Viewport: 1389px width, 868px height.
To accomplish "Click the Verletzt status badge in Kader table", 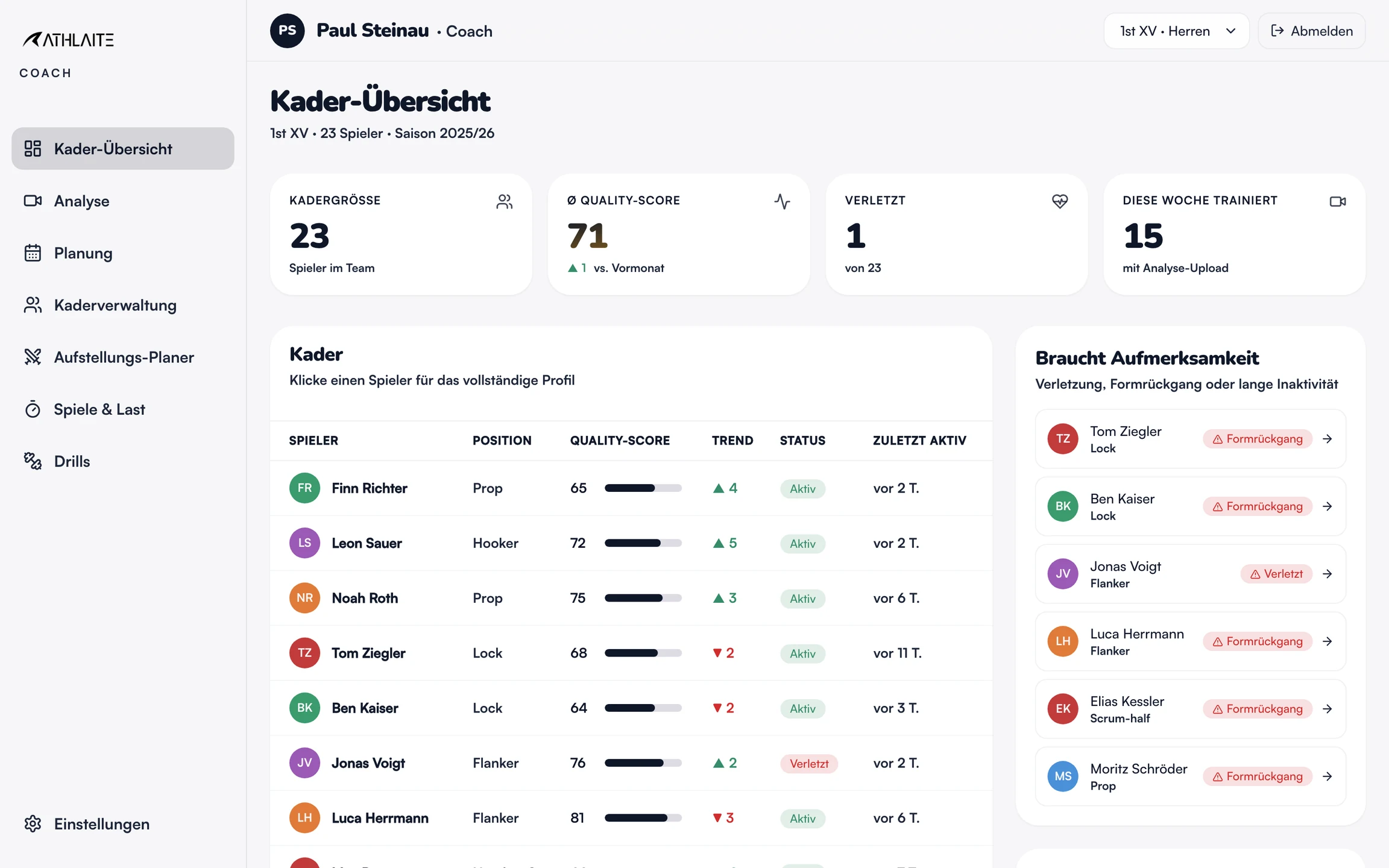I will coord(809,764).
